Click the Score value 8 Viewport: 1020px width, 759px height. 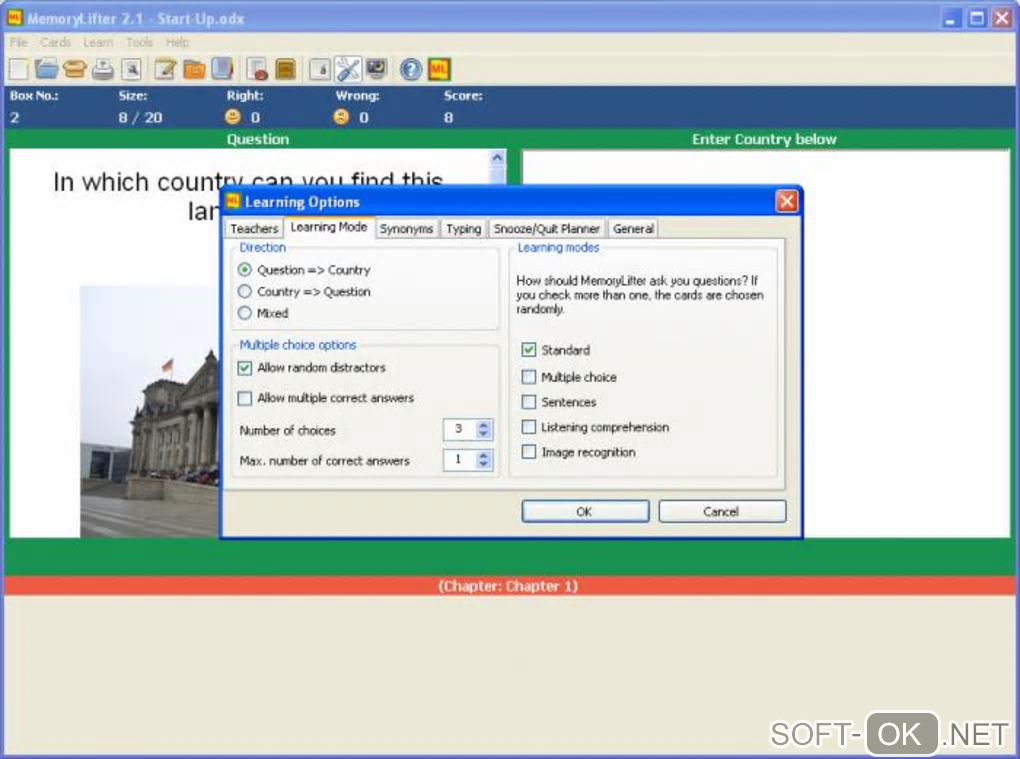click(448, 118)
